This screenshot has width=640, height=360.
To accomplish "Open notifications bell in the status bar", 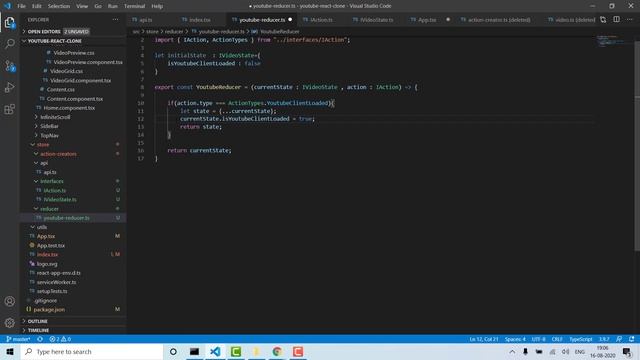I will (x=631, y=339).
